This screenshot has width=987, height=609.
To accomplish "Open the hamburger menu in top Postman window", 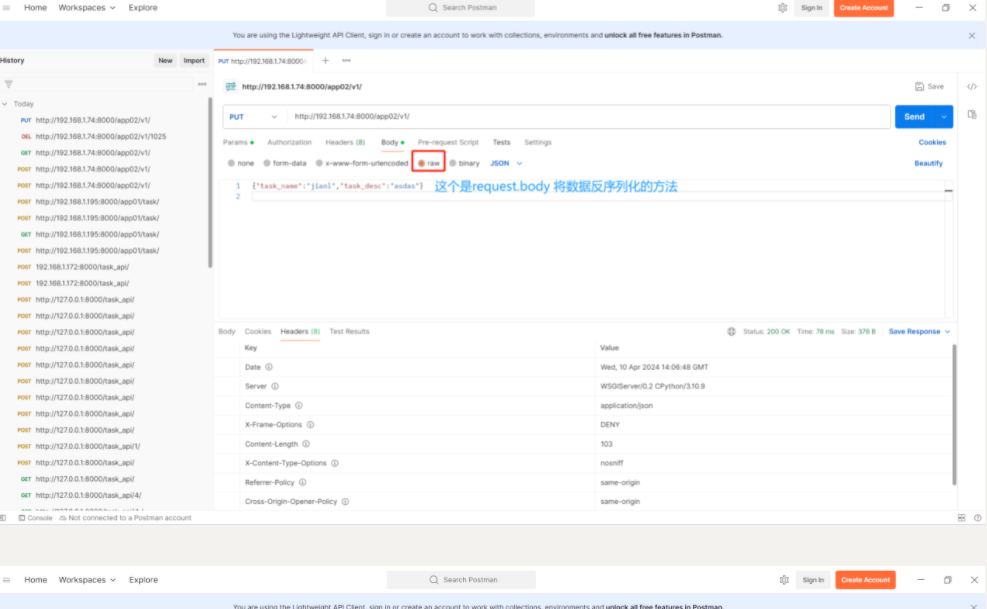I will coord(6,8).
